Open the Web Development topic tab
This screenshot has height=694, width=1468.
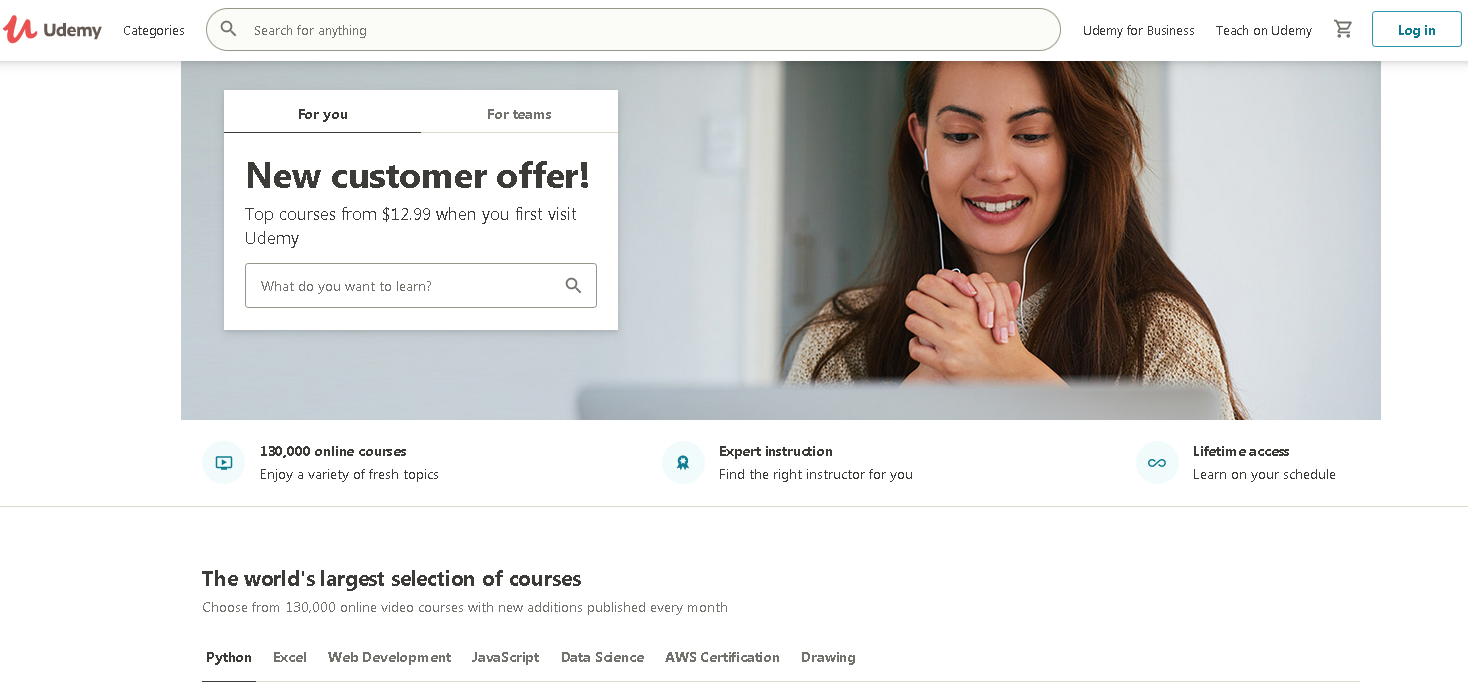coord(389,657)
